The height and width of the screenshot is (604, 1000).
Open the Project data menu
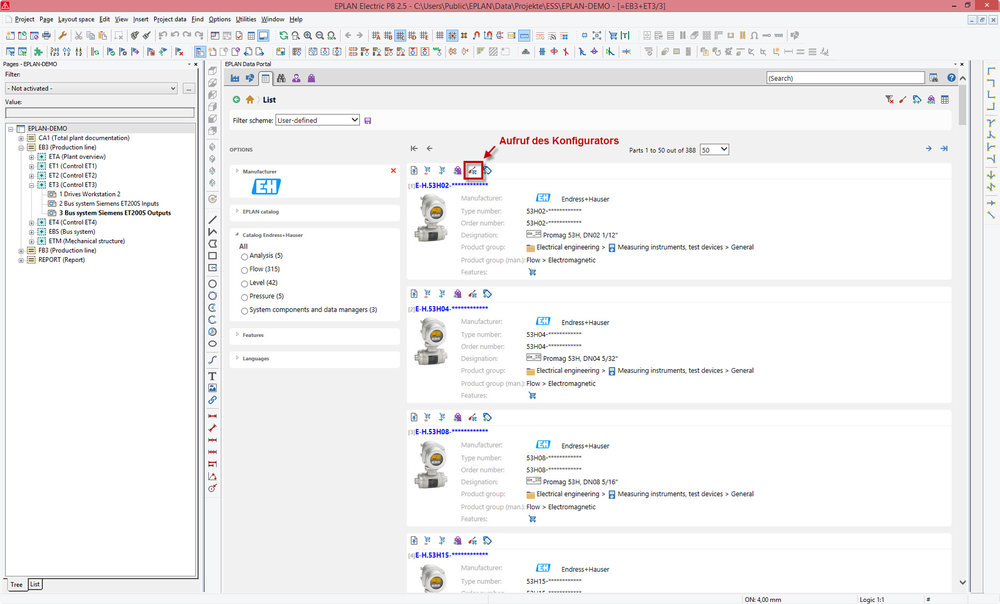(170, 19)
